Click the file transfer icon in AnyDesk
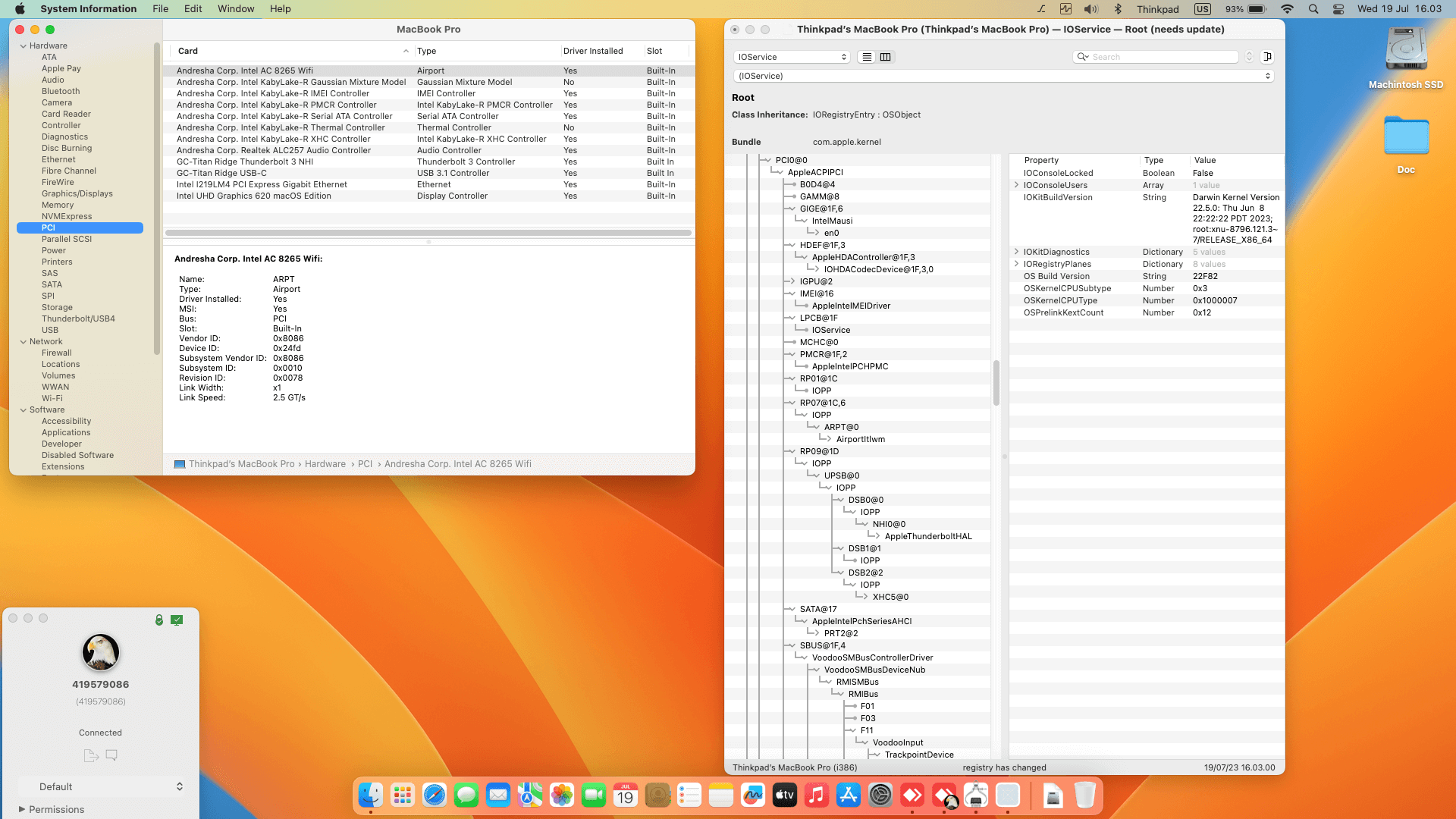Viewport: 1456px width, 819px height. click(91, 755)
